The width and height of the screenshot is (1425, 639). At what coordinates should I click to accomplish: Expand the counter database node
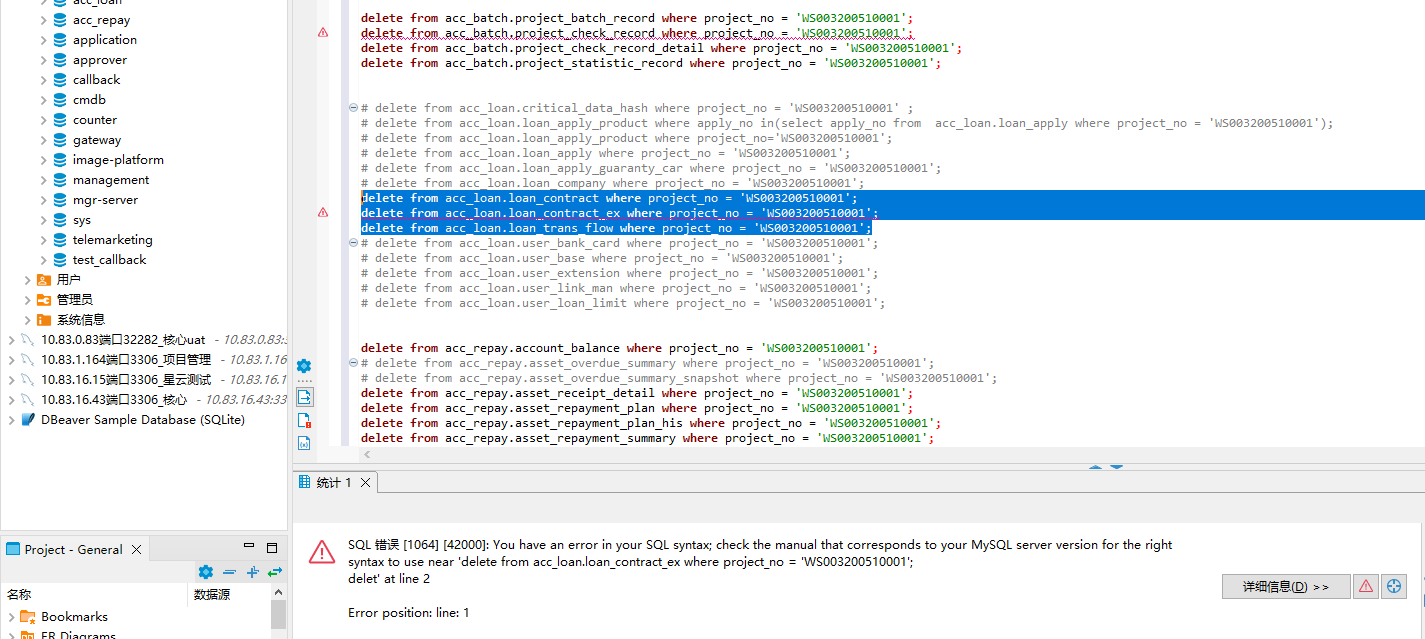pyautogui.click(x=43, y=120)
